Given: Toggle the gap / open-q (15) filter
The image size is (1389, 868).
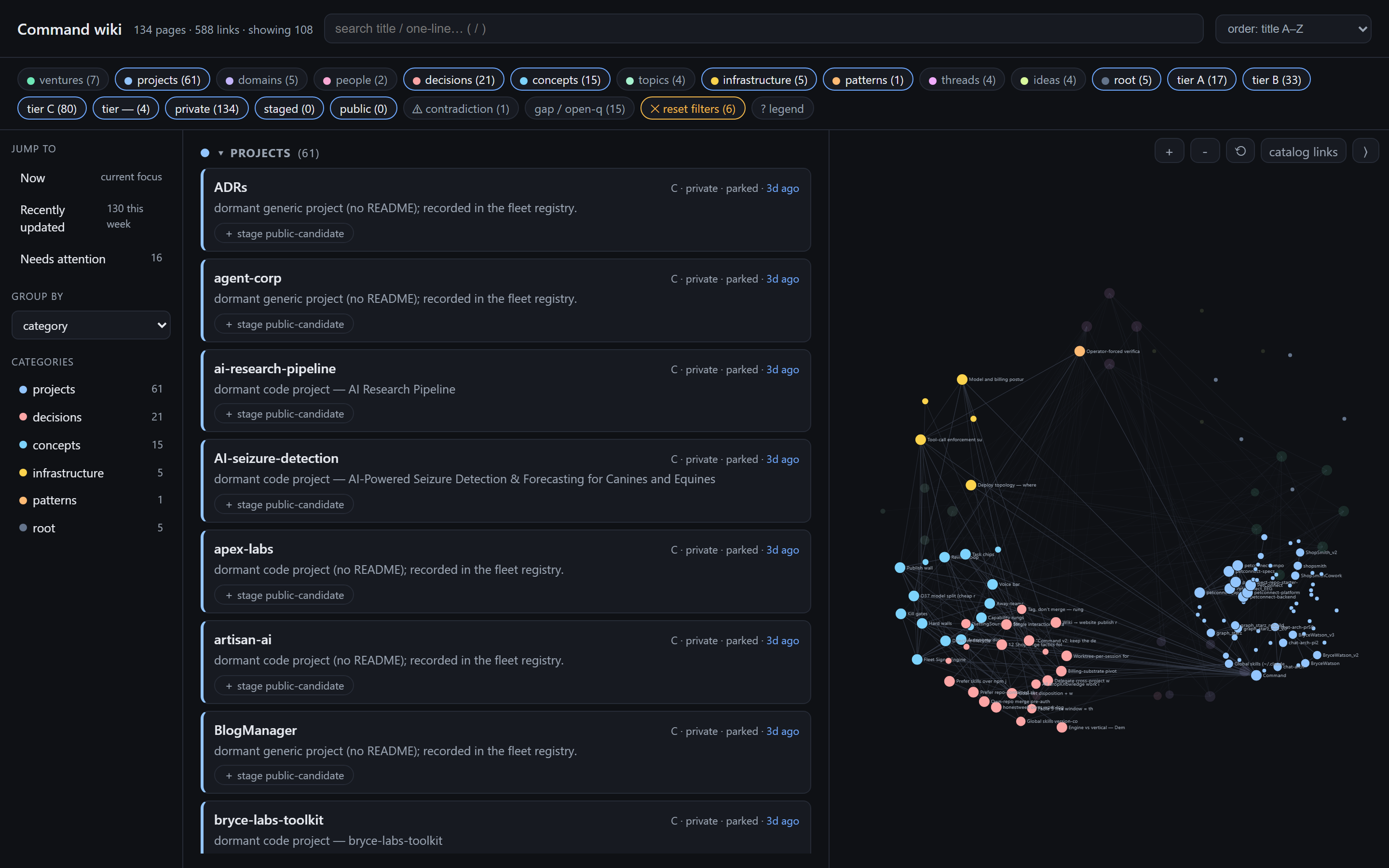Looking at the screenshot, I should [580, 108].
